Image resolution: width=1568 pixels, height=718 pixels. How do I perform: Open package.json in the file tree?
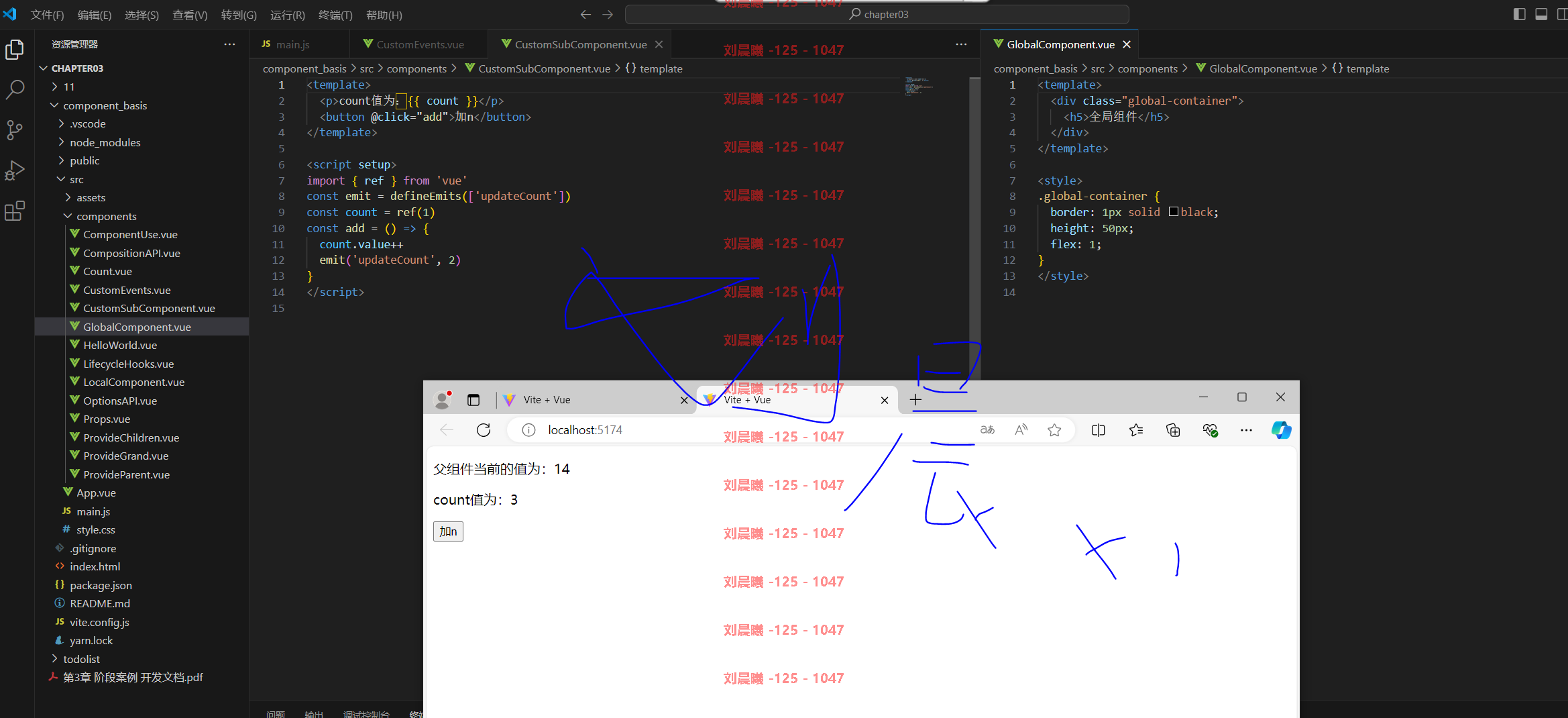tap(101, 585)
